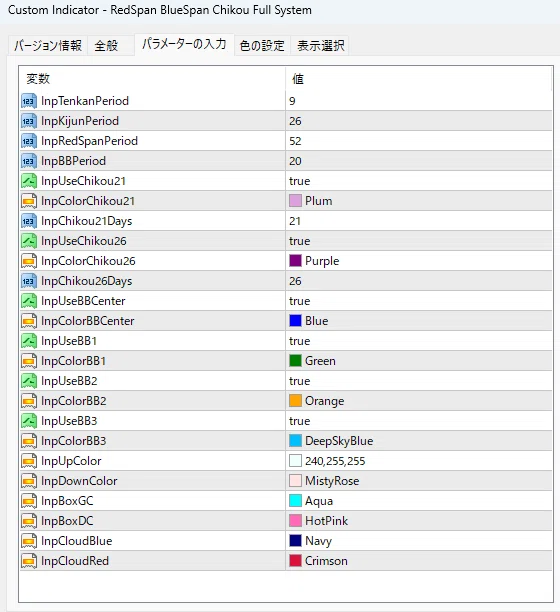Click the color-type icon beside InpUpColor

29,461
